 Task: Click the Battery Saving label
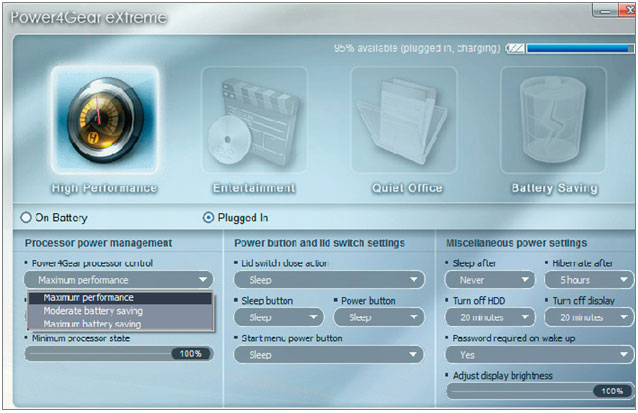554,188
